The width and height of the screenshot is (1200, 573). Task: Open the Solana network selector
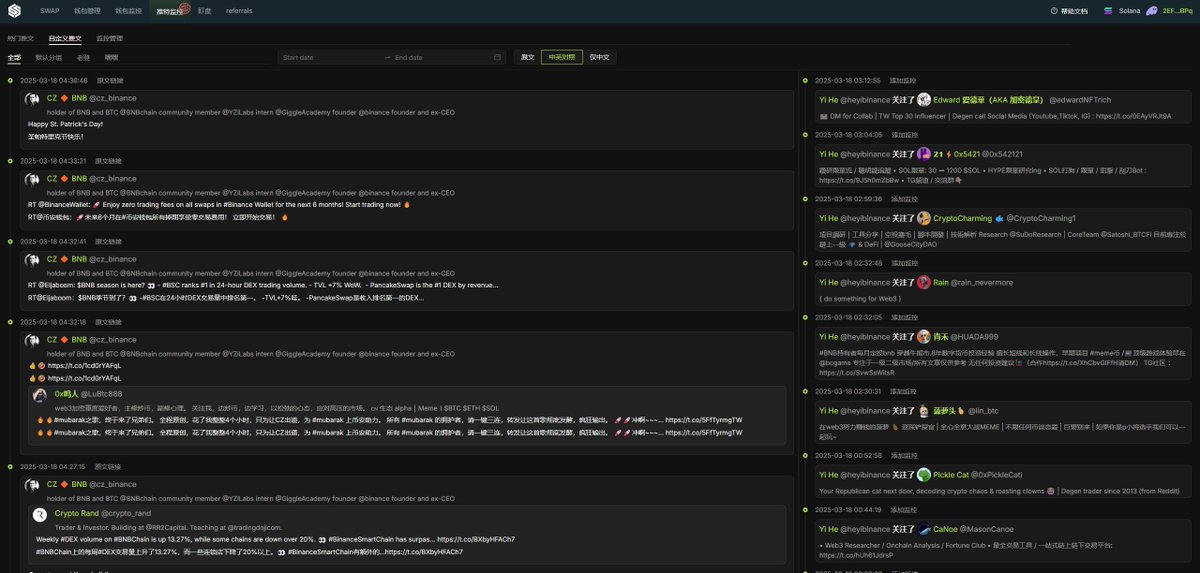pyautogui.click(x=1122, y=11)
